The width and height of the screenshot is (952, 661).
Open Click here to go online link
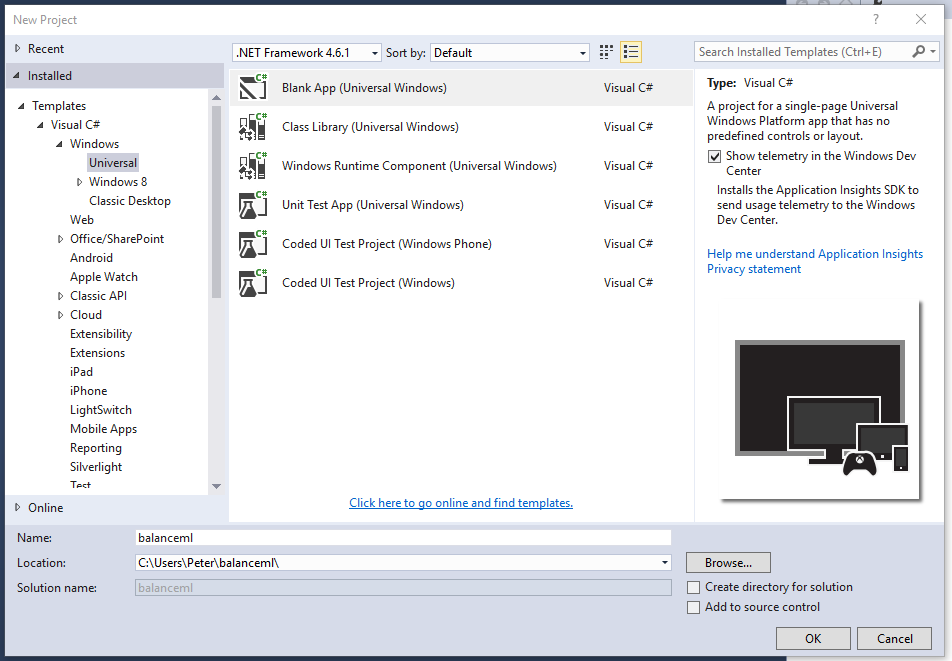tap(461, 503)
